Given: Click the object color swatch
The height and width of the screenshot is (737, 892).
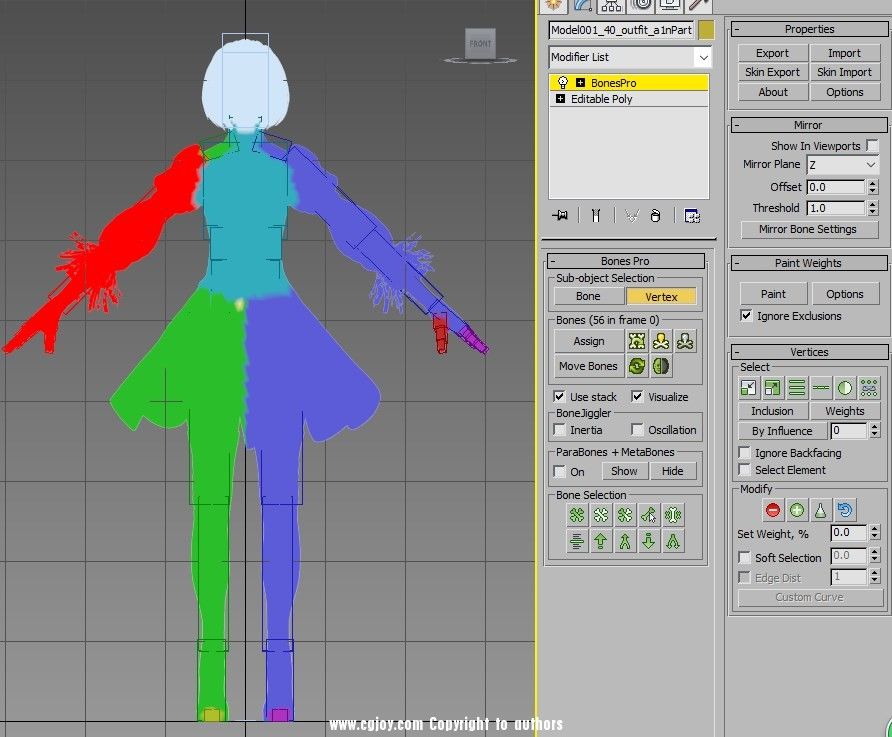Looking at the screenshot, I should tap(706, 30).
